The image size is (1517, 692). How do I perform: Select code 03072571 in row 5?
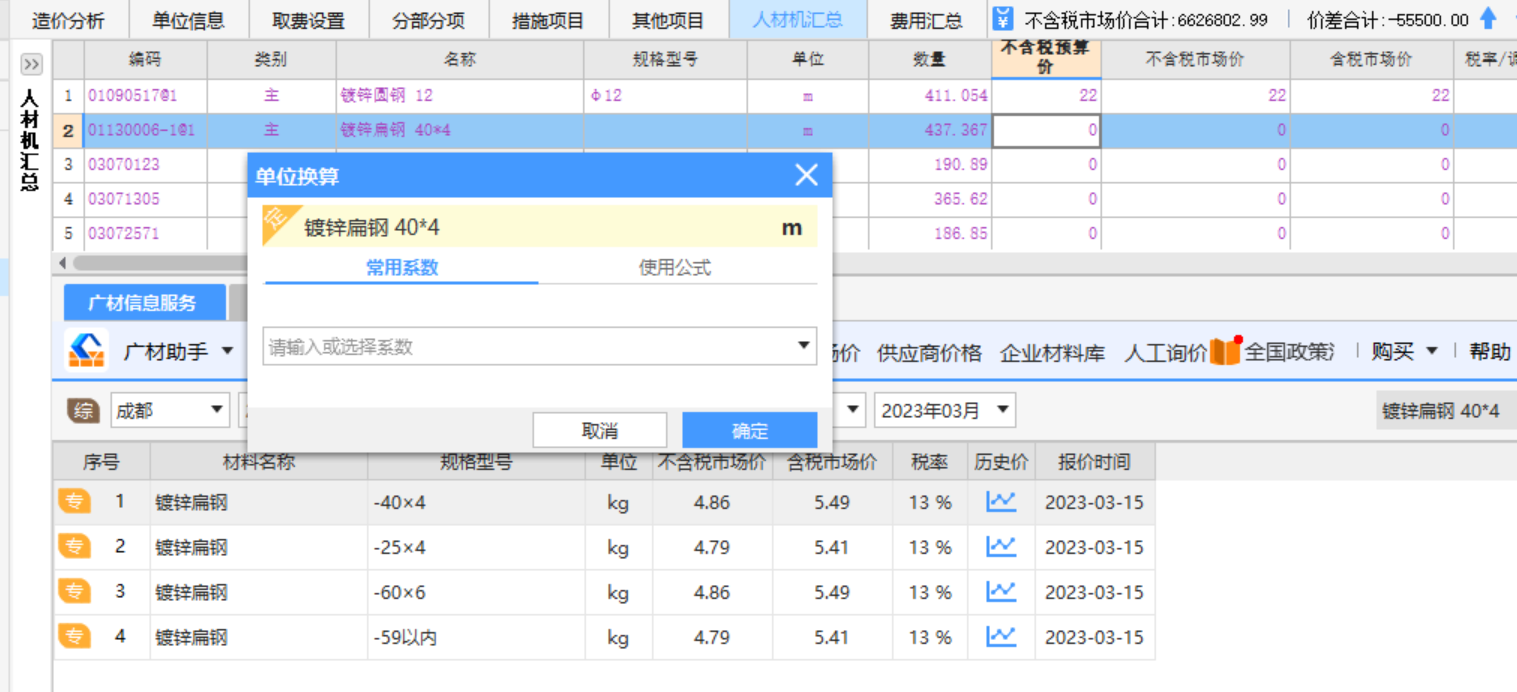pyautogui.click(x=124, y=233)
